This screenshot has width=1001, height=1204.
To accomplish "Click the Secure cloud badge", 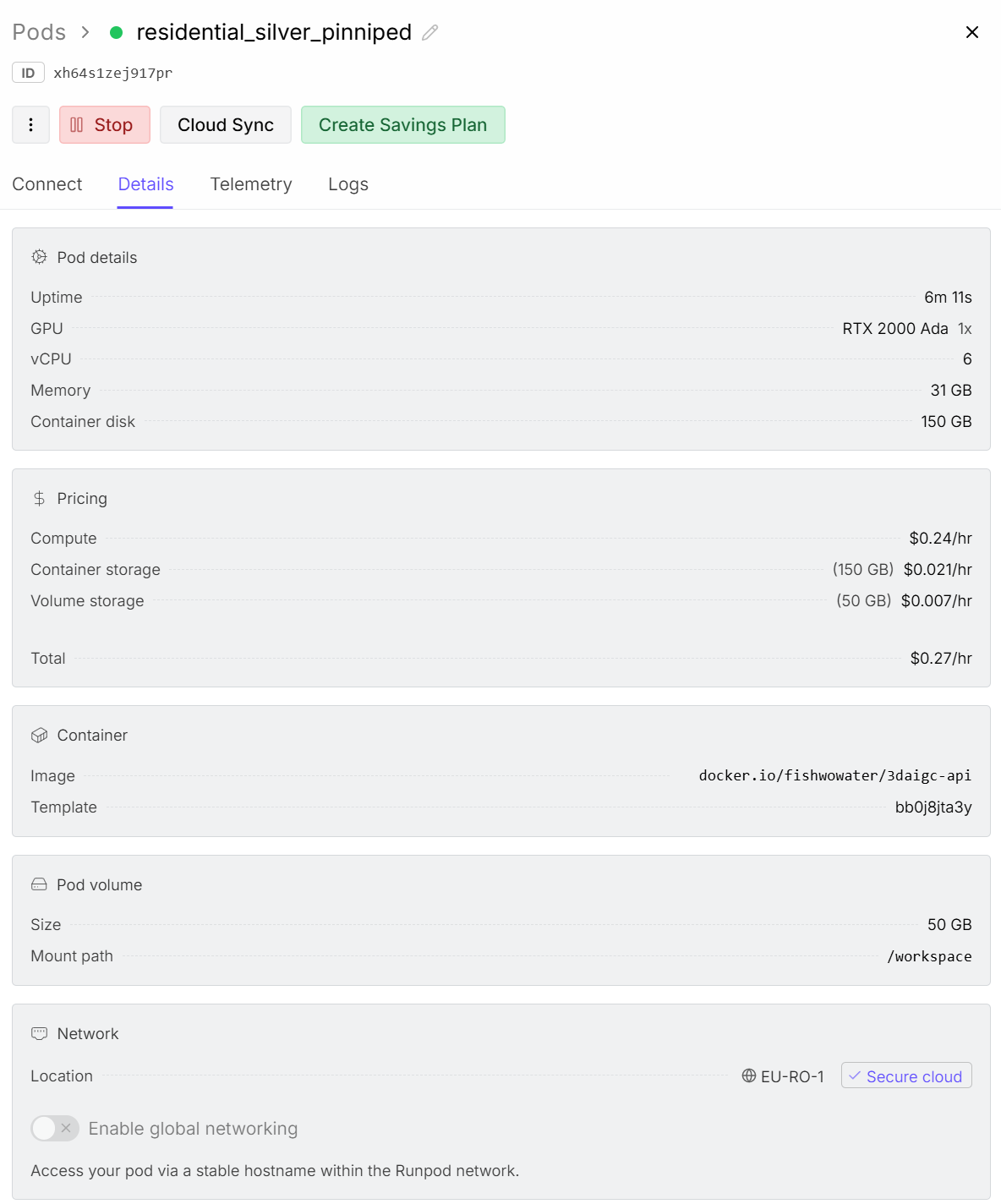I will (x=906, y=1075).
